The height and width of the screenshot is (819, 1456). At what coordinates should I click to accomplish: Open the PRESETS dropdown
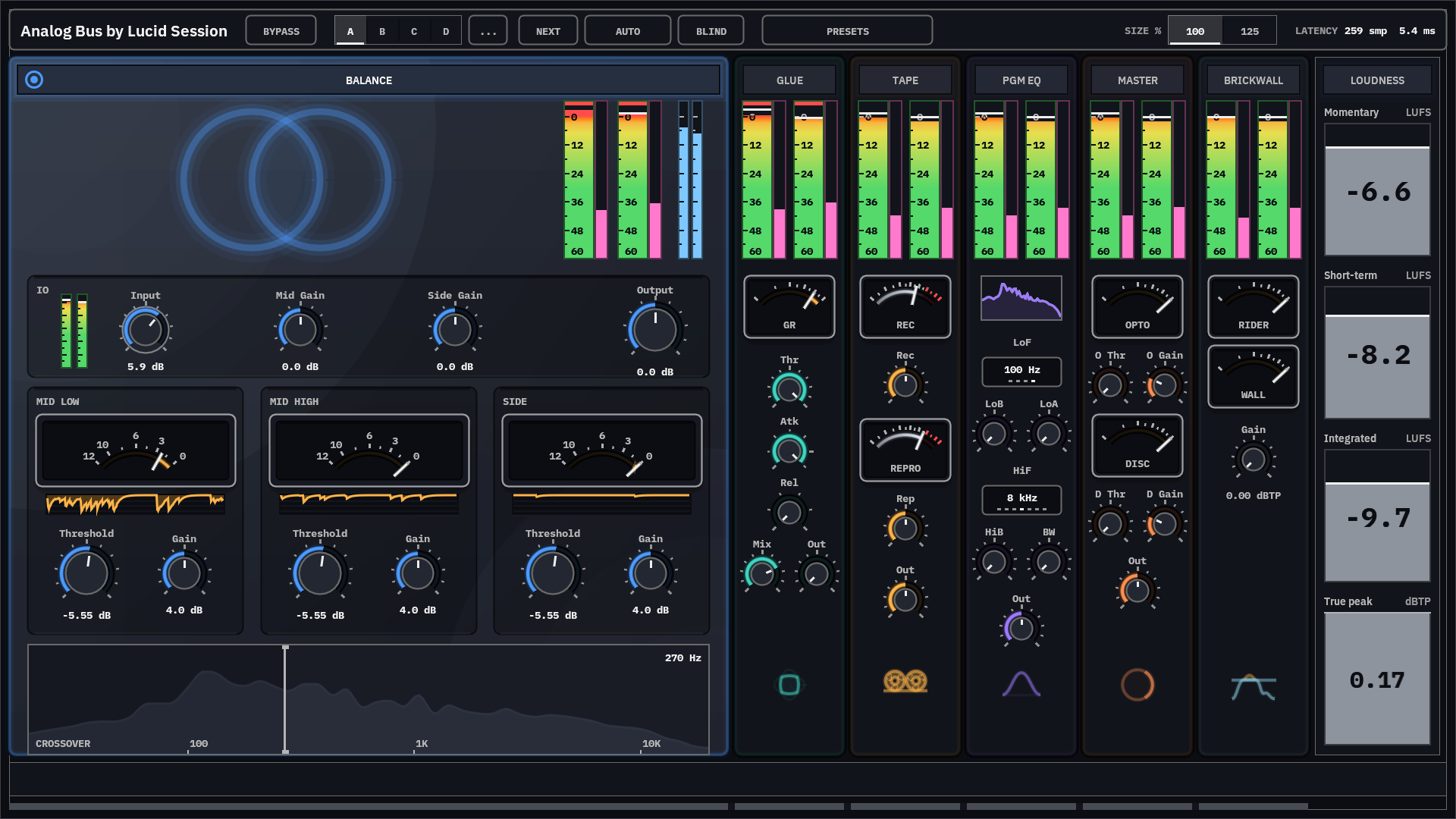coord(848,31)
